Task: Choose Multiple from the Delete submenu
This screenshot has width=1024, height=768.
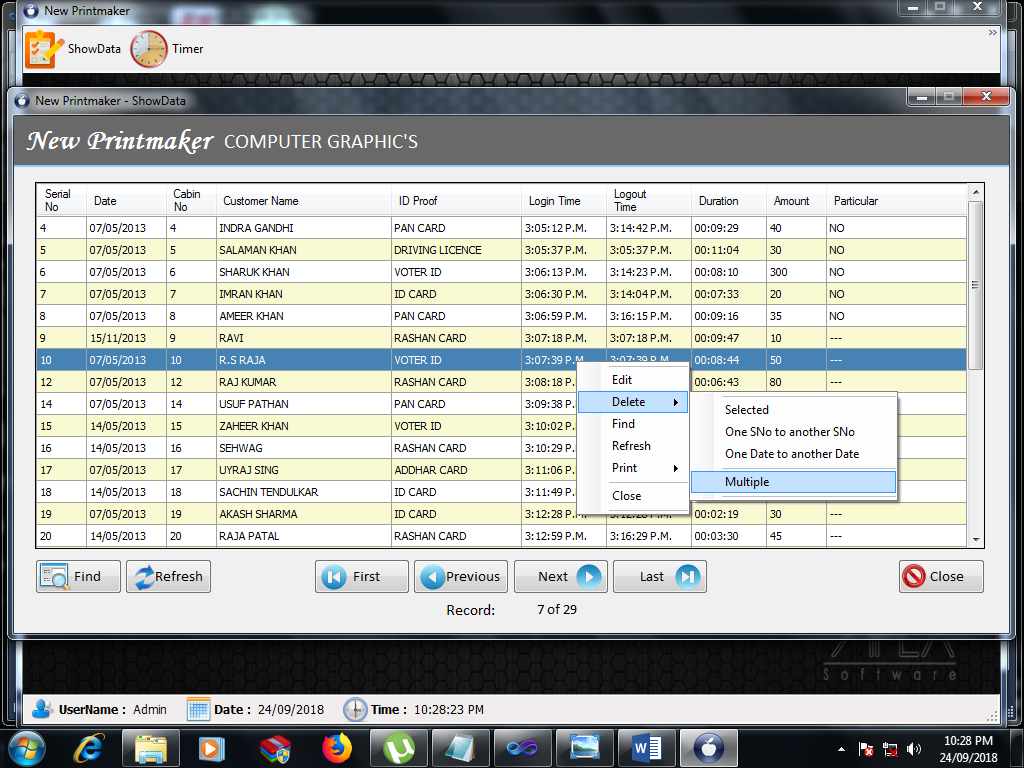Action: pyautogui.click(x=745, y=481)
